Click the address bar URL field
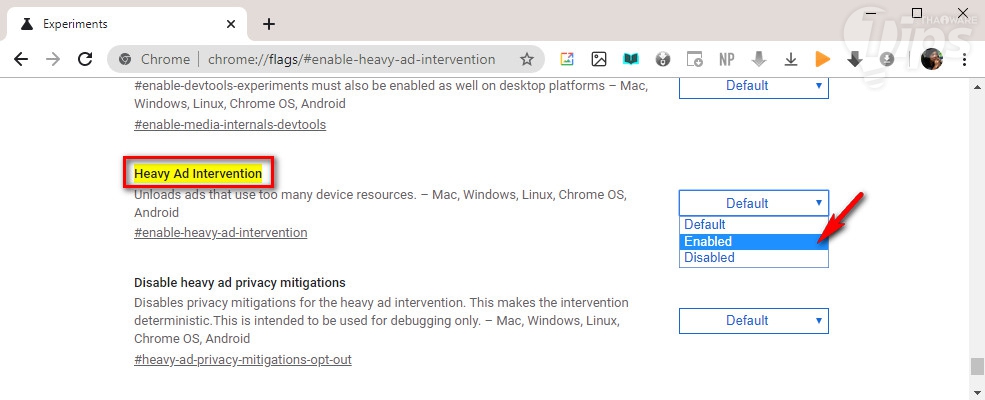The width and height of the screenshot is (985, 400). coord(350,59)
